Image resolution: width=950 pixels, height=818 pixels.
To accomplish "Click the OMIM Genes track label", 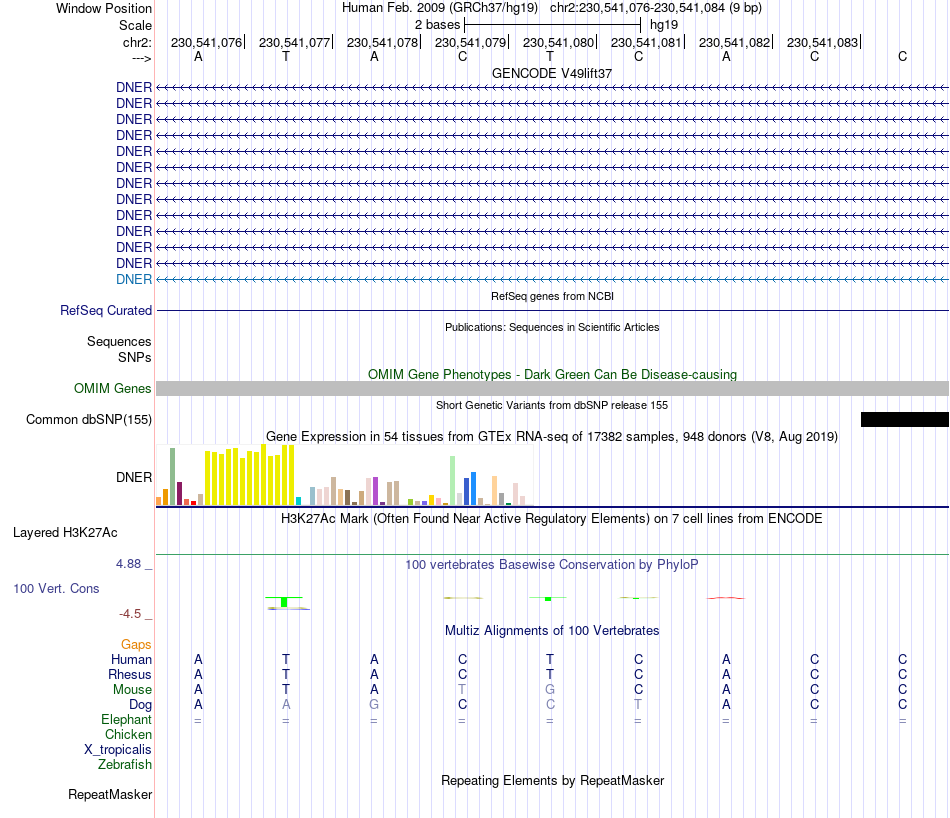I will [x=112, y=388].
